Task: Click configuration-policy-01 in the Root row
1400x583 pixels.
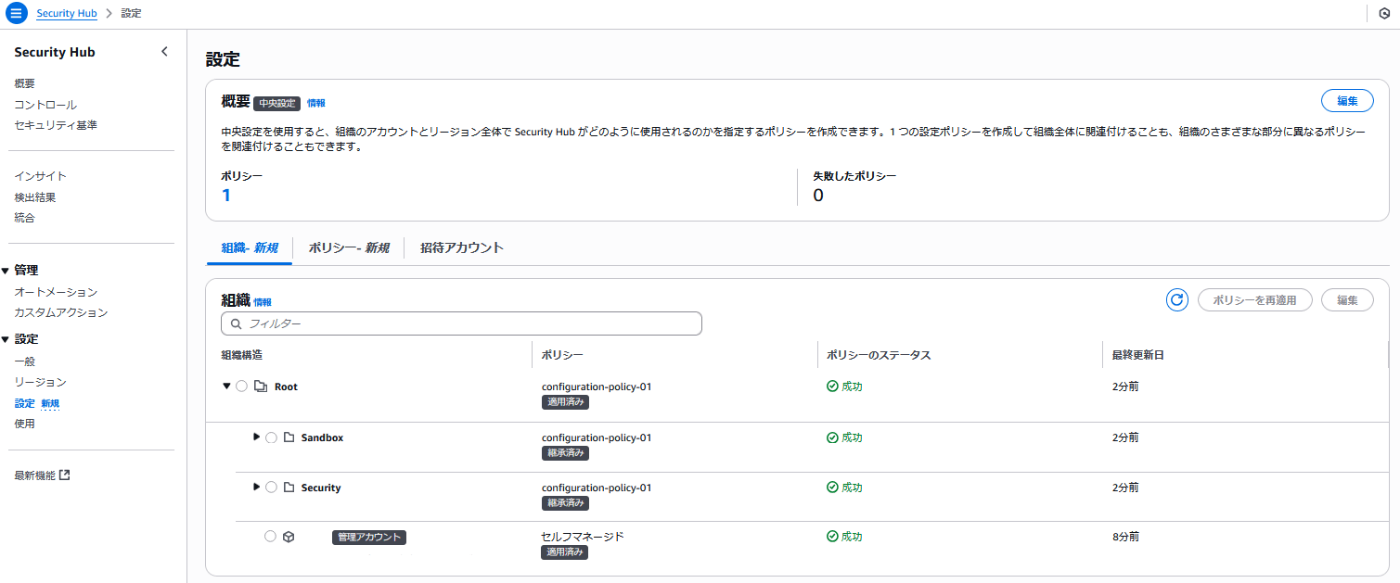Action: [x=597, y=387]
